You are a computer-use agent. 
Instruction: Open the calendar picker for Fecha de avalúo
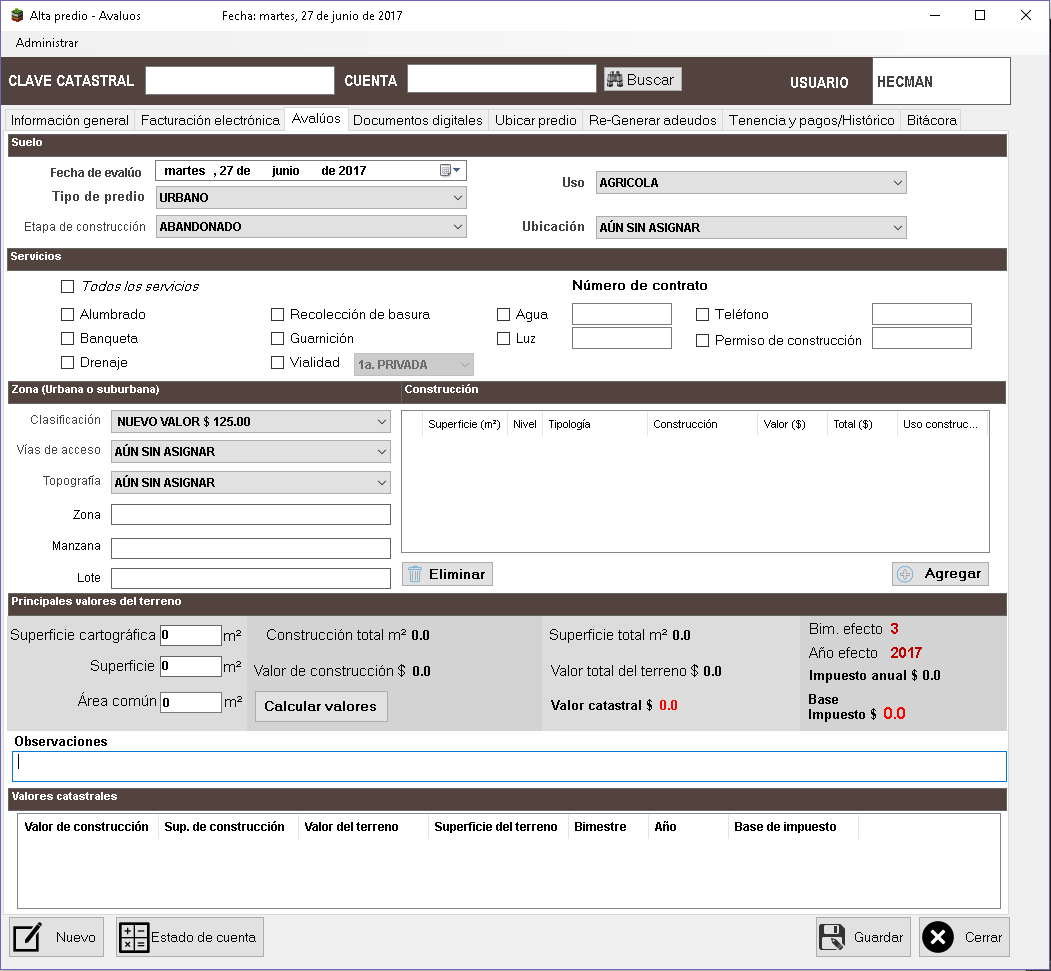point(450,171)
